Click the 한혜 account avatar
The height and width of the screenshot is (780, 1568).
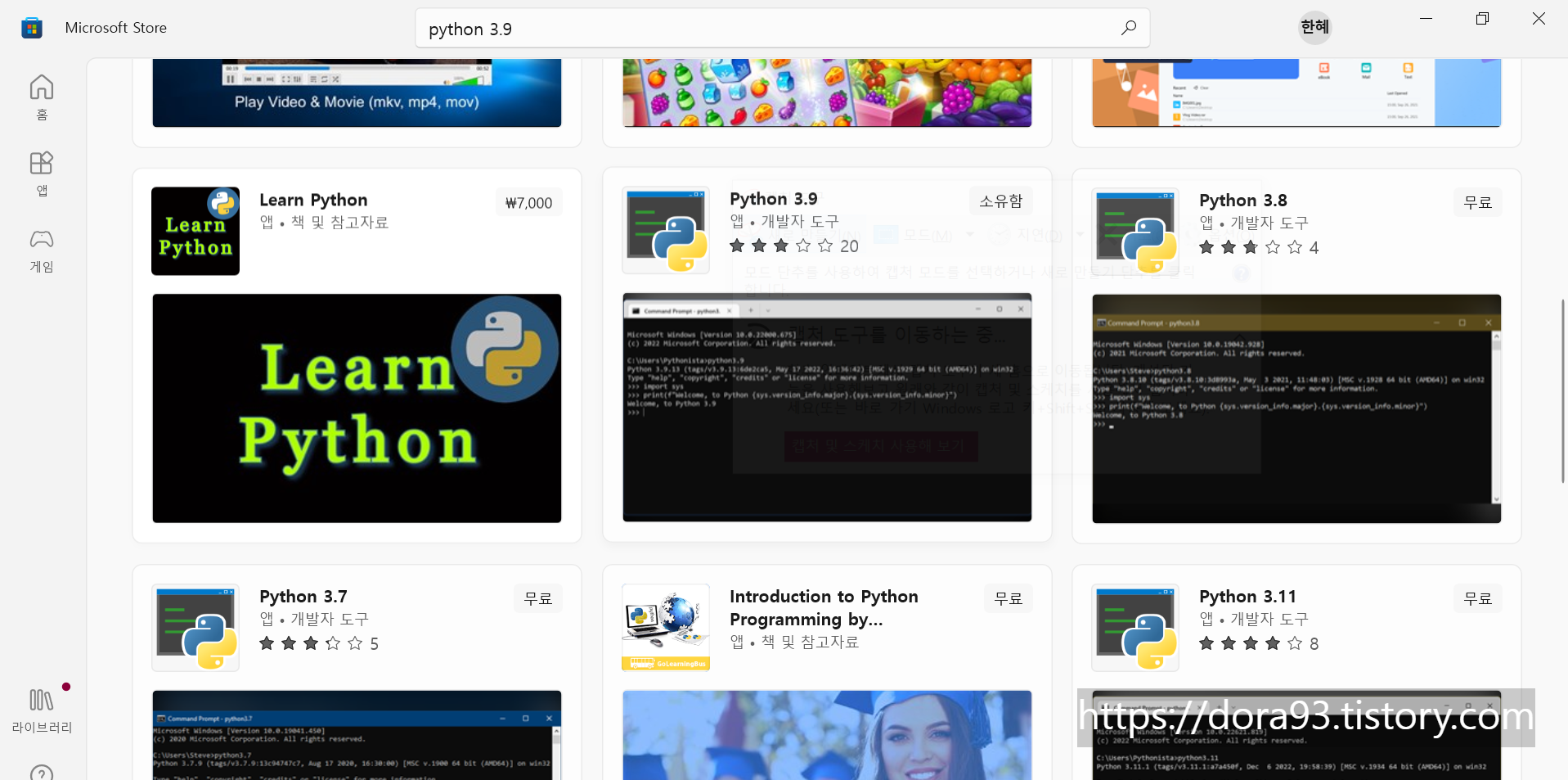pyautogui.click(x=1313, y=27)
